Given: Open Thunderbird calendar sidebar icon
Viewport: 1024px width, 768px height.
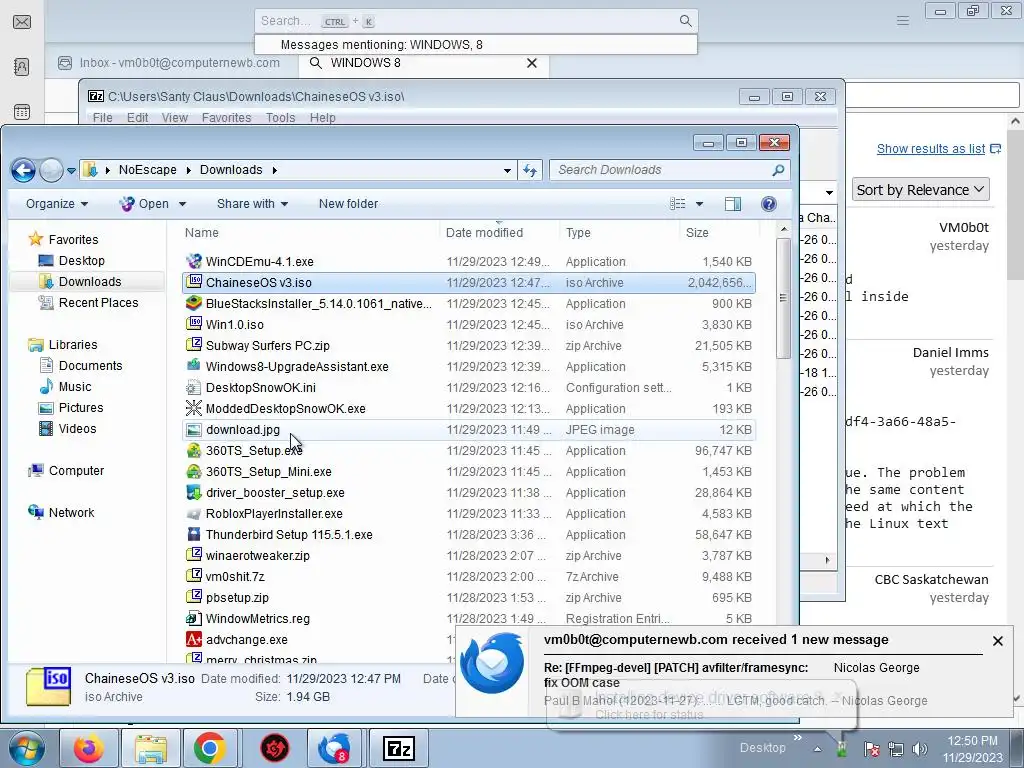Looking at the screenshot, I should click(22, 112).
